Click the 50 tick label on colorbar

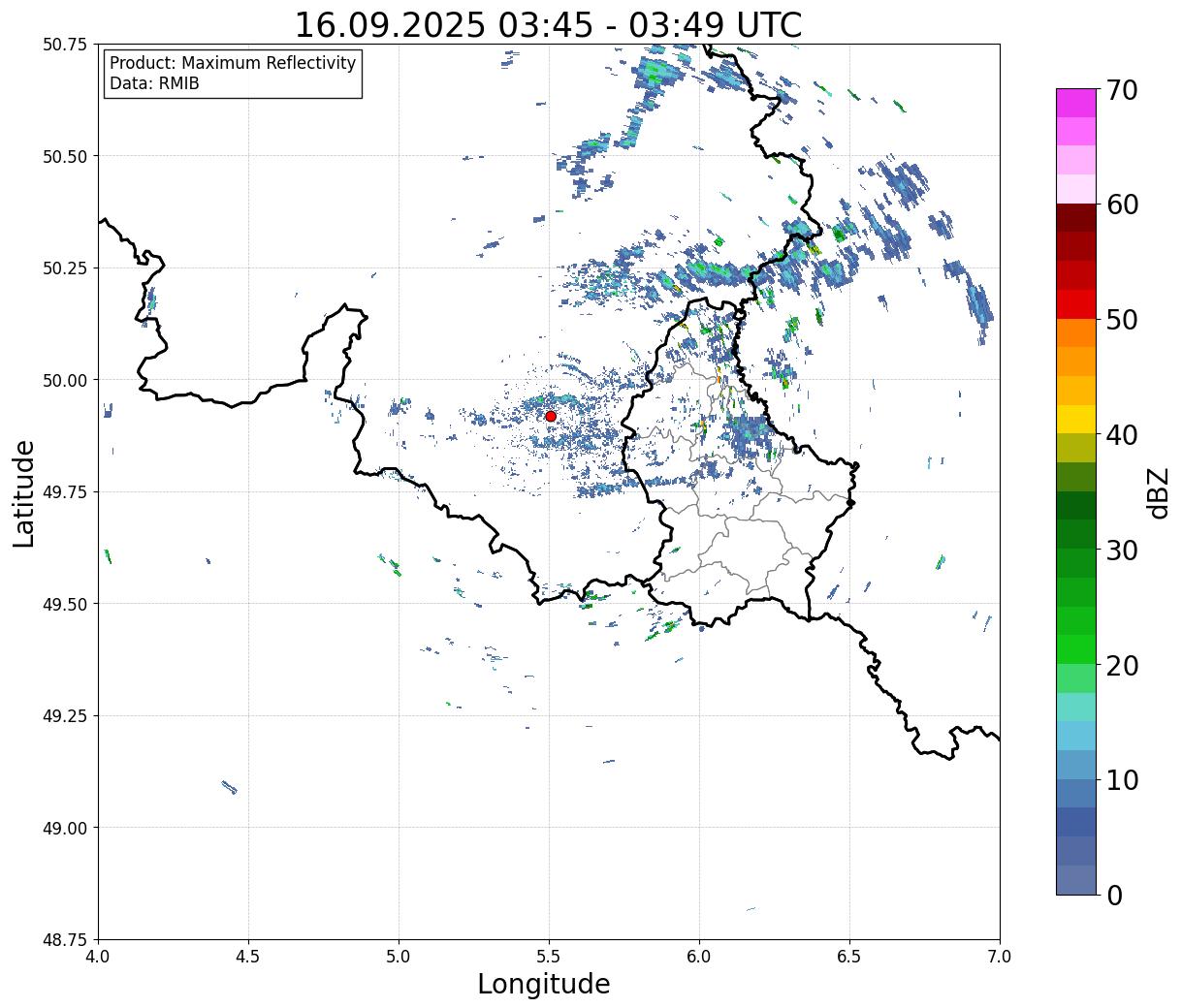click(1122, 320)
